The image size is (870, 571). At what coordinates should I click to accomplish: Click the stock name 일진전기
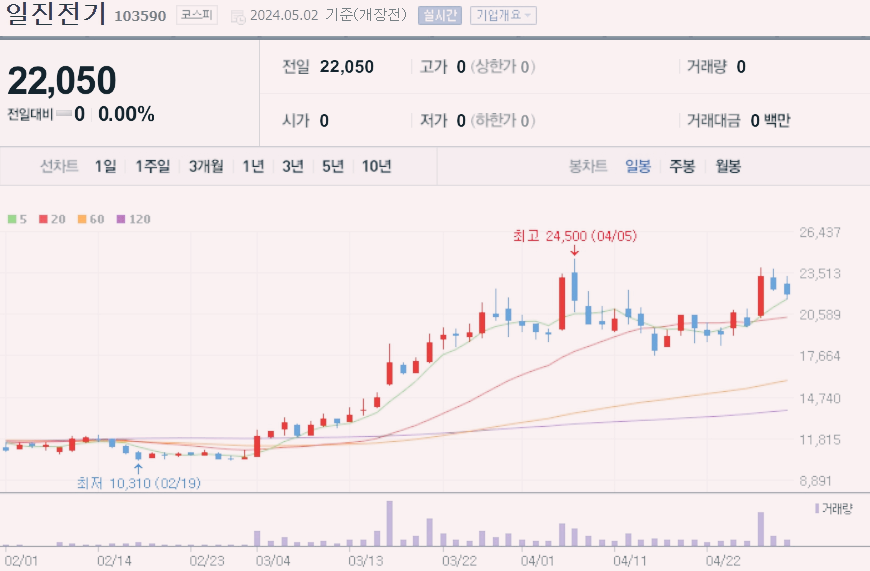click(55, 14)
